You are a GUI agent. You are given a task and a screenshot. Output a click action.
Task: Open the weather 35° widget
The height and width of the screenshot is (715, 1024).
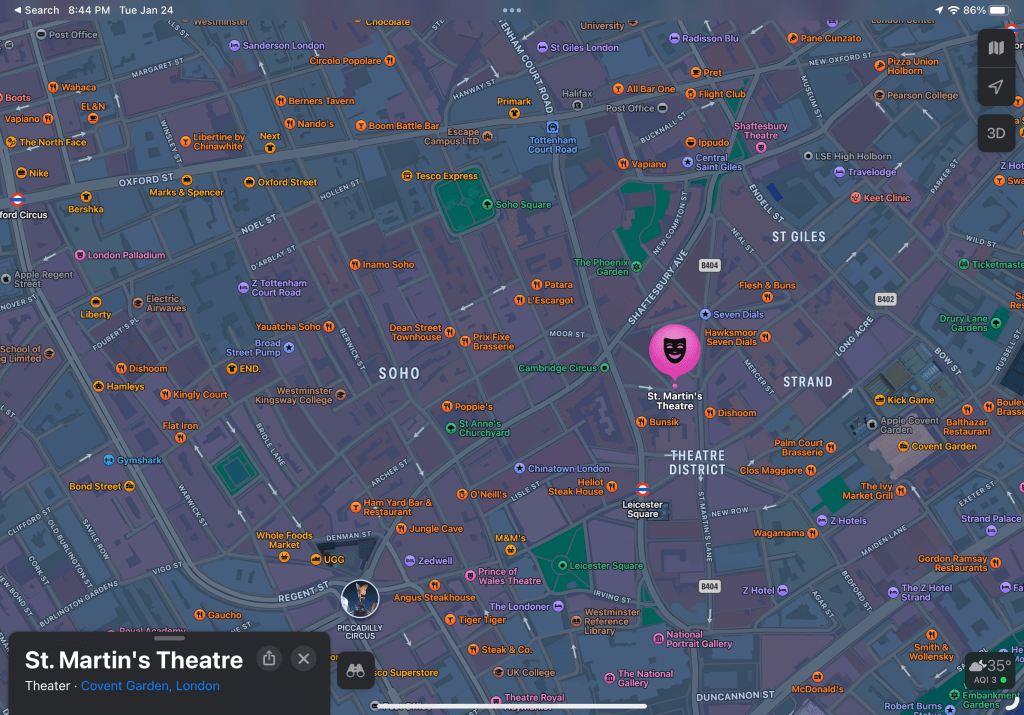[x=990, y=670]
